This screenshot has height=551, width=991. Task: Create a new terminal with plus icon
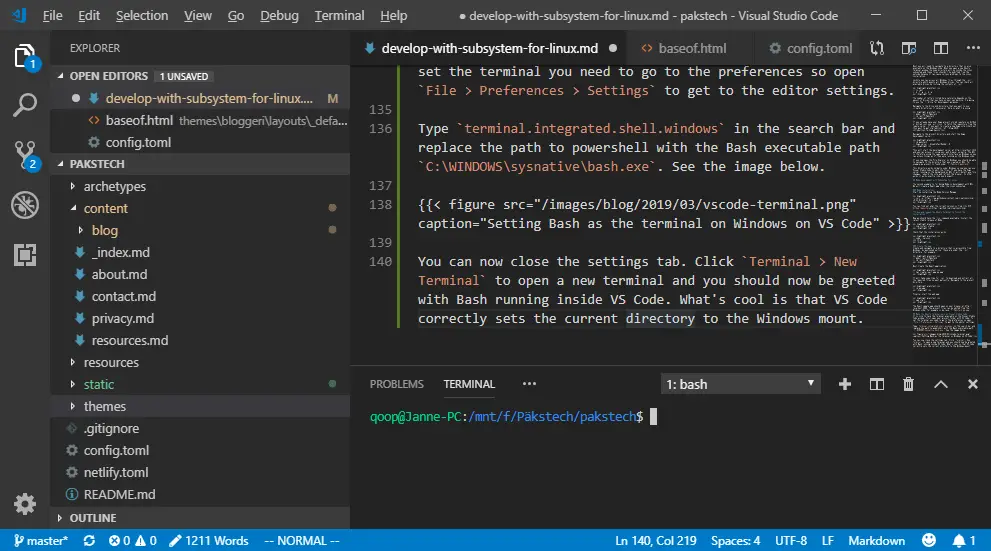point(844,384)
